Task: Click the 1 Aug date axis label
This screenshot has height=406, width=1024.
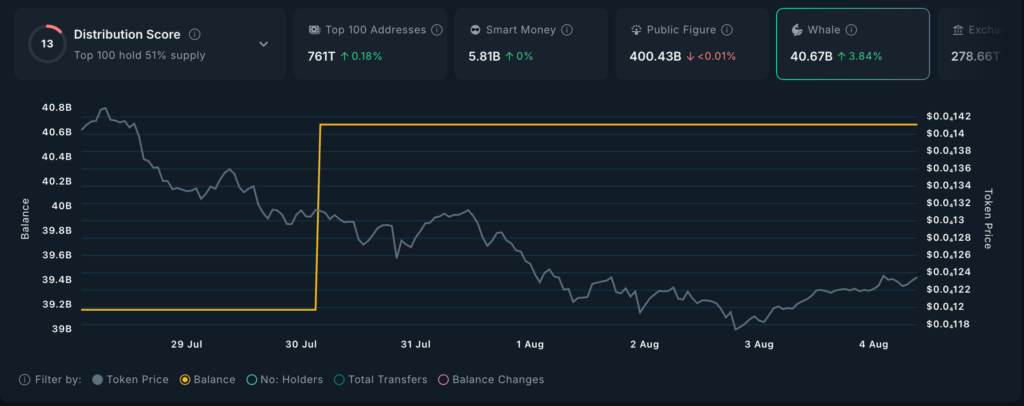Action: pos(530,344)
